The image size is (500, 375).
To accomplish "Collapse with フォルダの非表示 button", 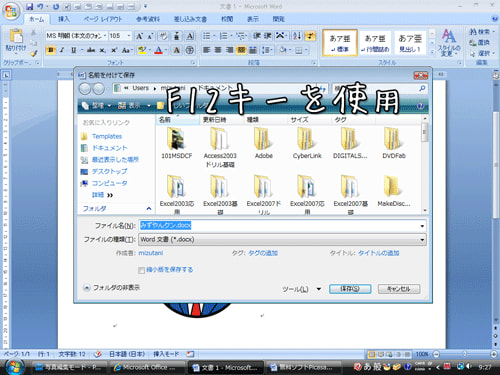I will [x=112, y=287].
